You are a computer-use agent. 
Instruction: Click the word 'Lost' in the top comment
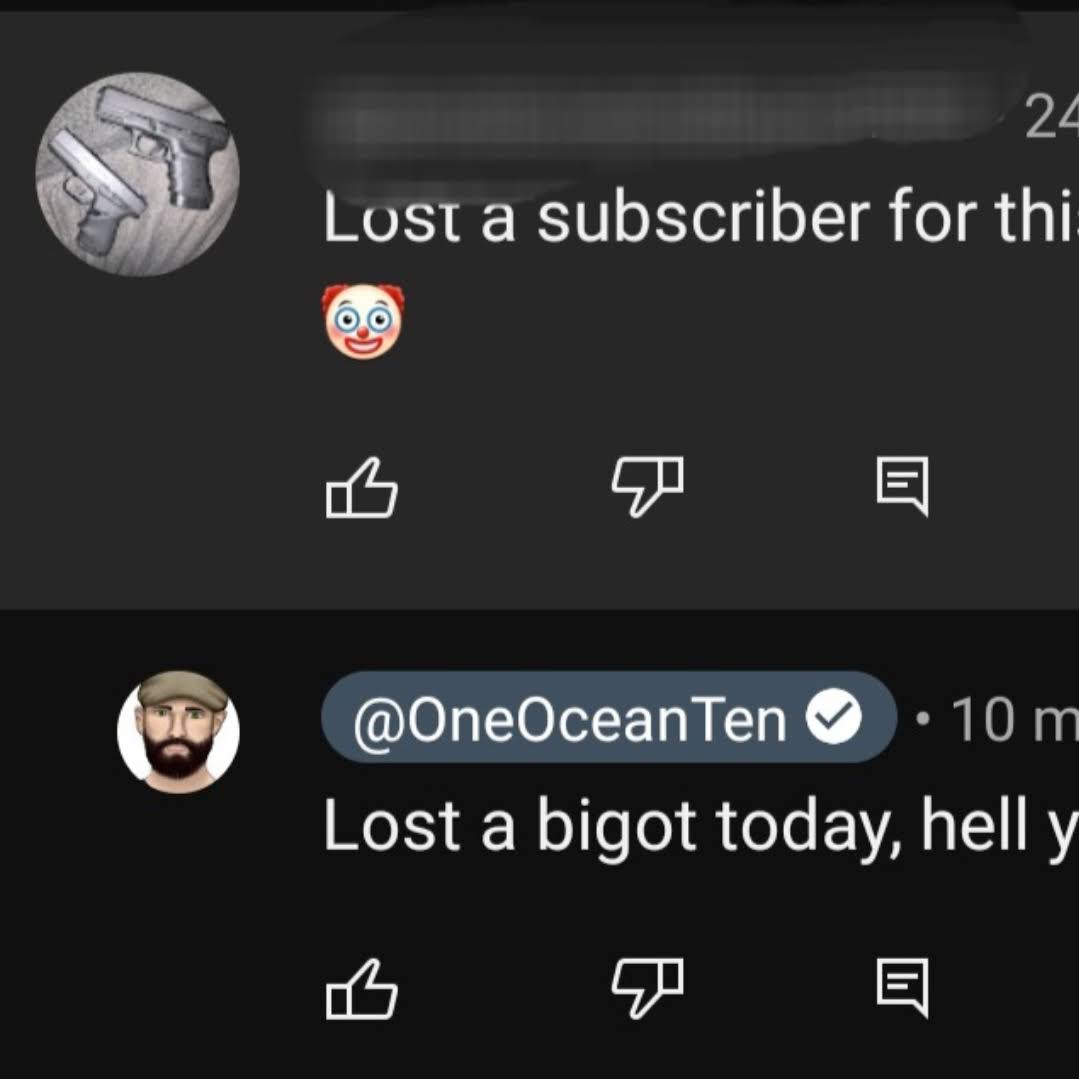click(x=392, y=216)
